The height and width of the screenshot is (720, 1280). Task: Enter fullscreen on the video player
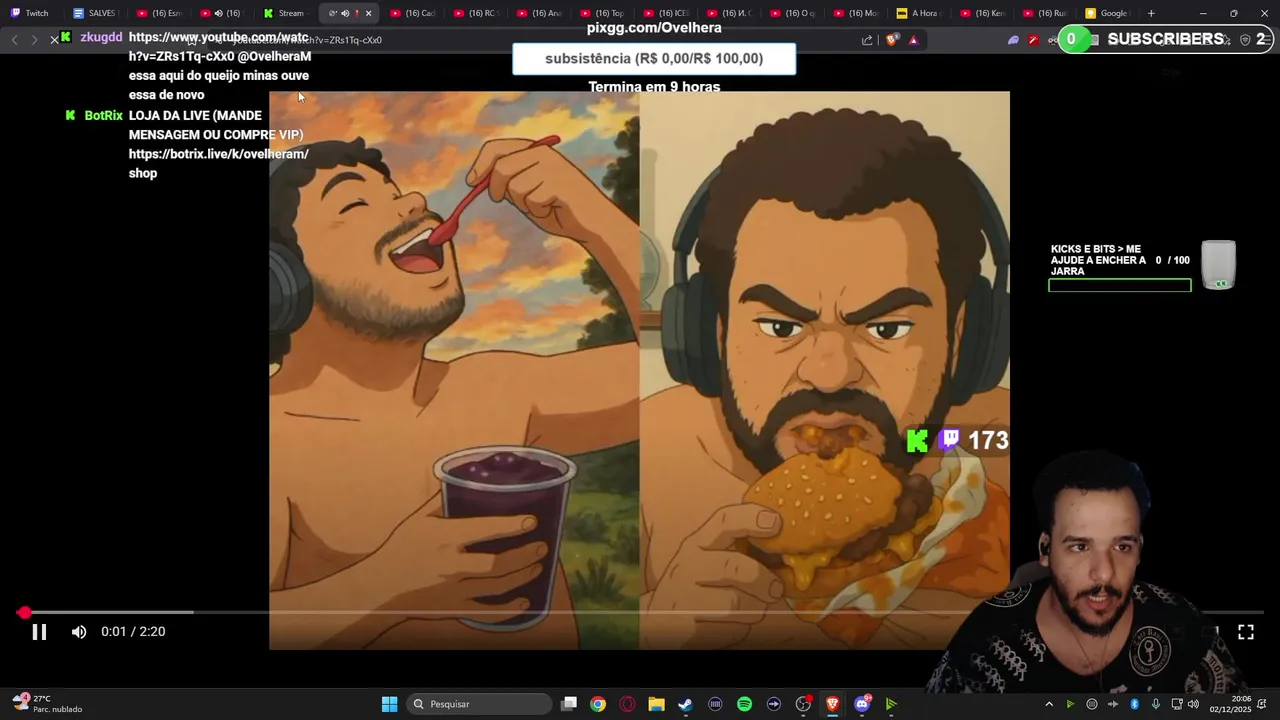point(1246,632)
